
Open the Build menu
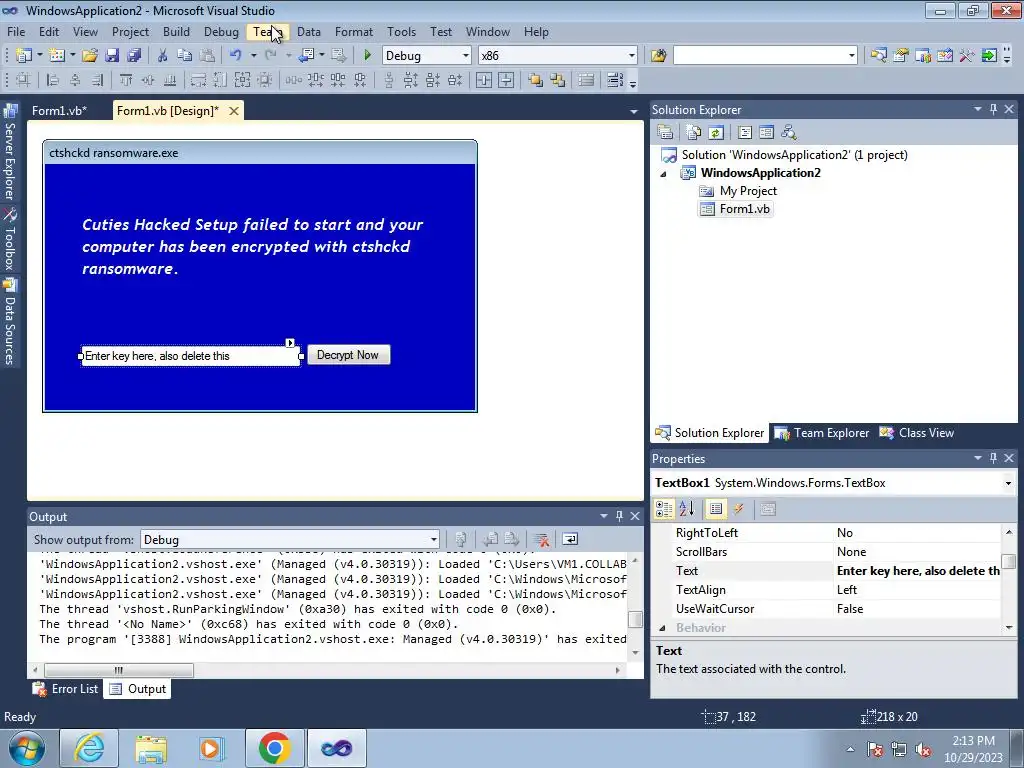click(176, 31)
